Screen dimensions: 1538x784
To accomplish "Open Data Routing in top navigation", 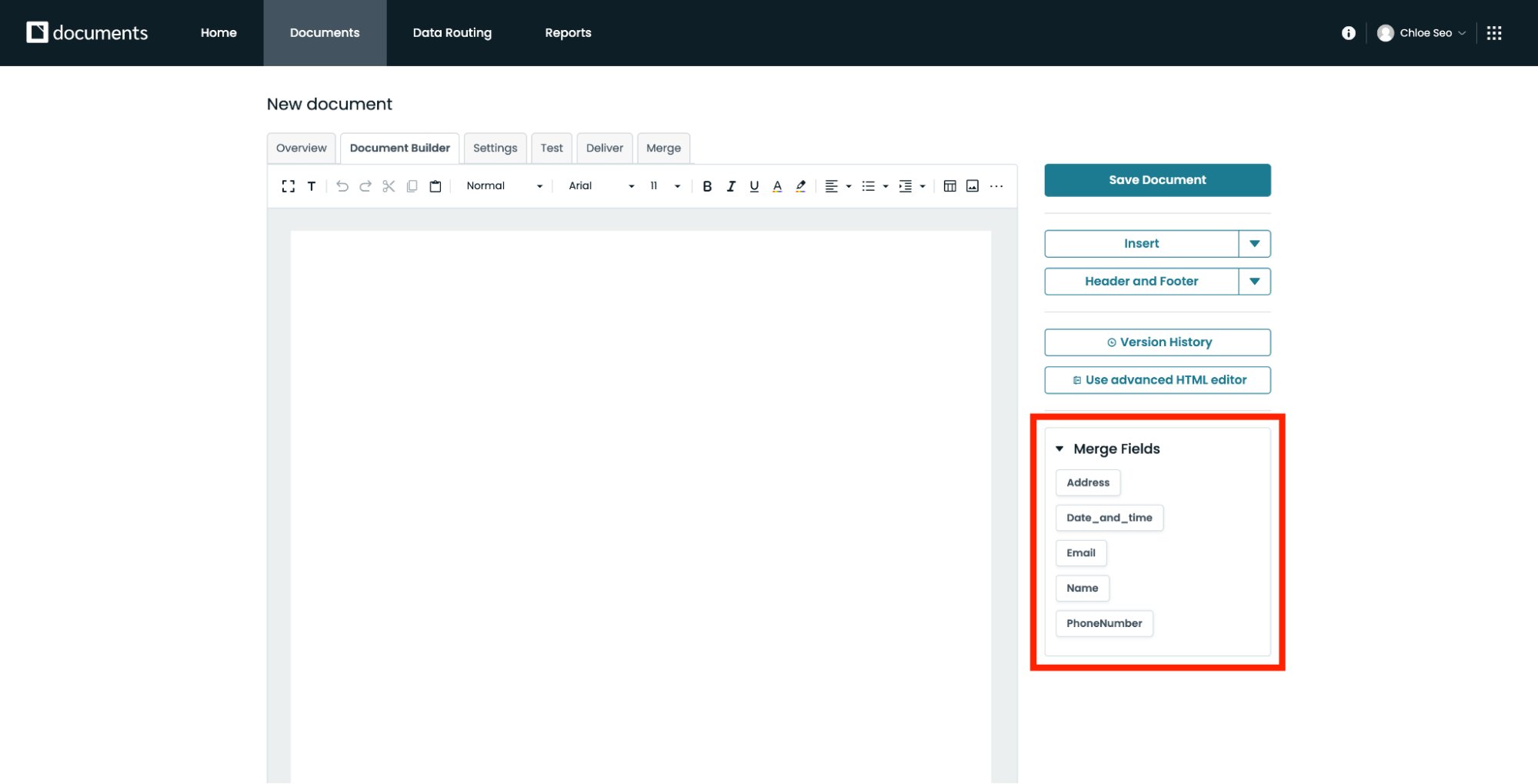I will (x=452, y=33).
